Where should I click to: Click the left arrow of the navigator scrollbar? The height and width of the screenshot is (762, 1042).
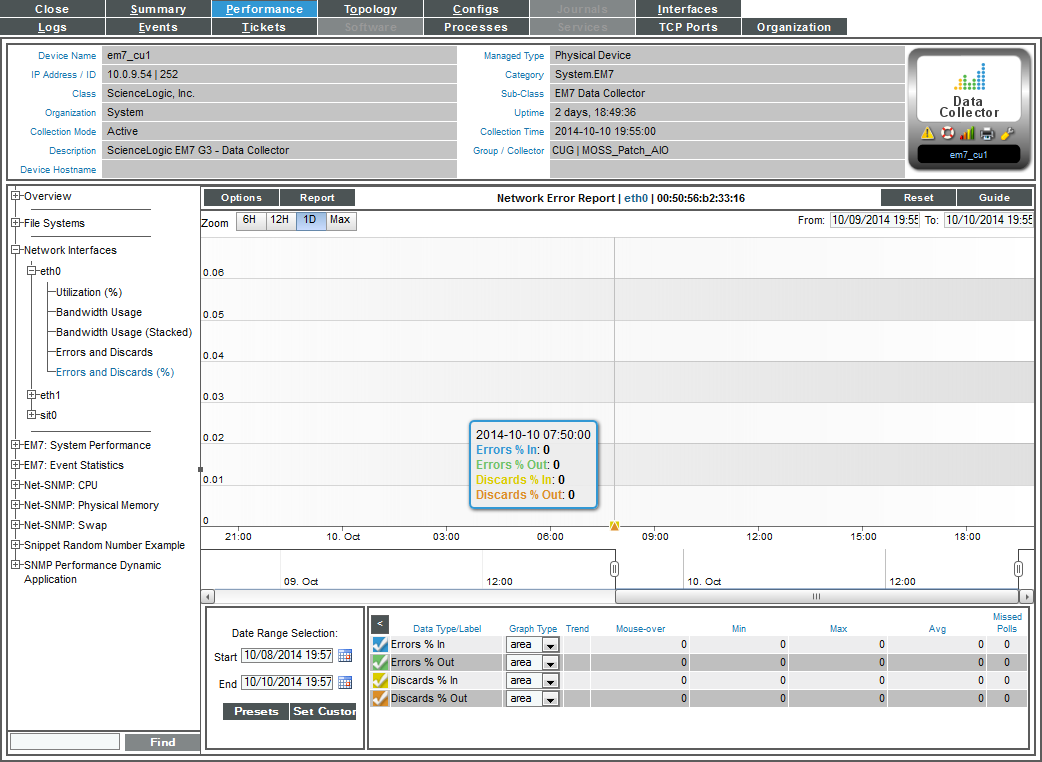pos(208,597)
